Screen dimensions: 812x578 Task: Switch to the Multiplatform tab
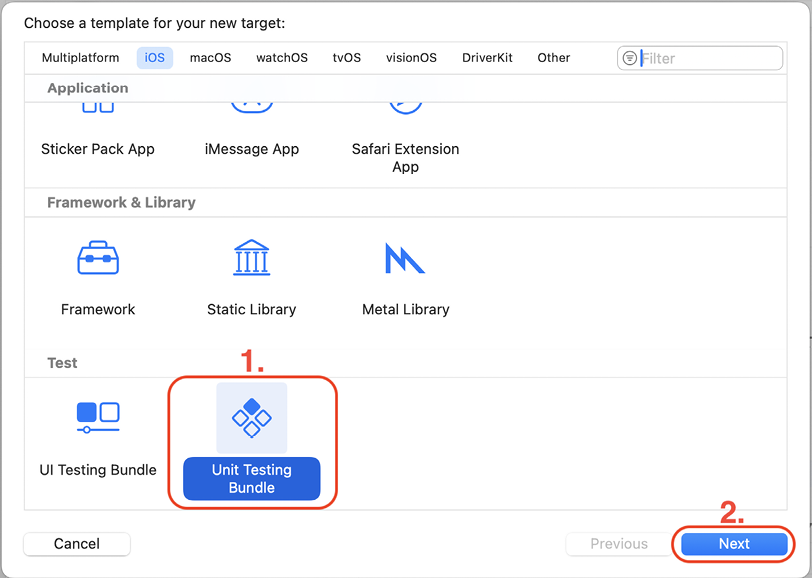coord(80,57)
